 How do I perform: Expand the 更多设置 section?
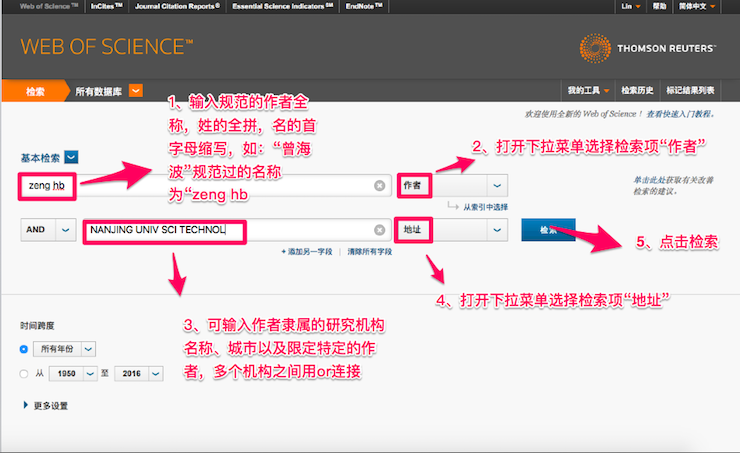(x=46, y=406)
